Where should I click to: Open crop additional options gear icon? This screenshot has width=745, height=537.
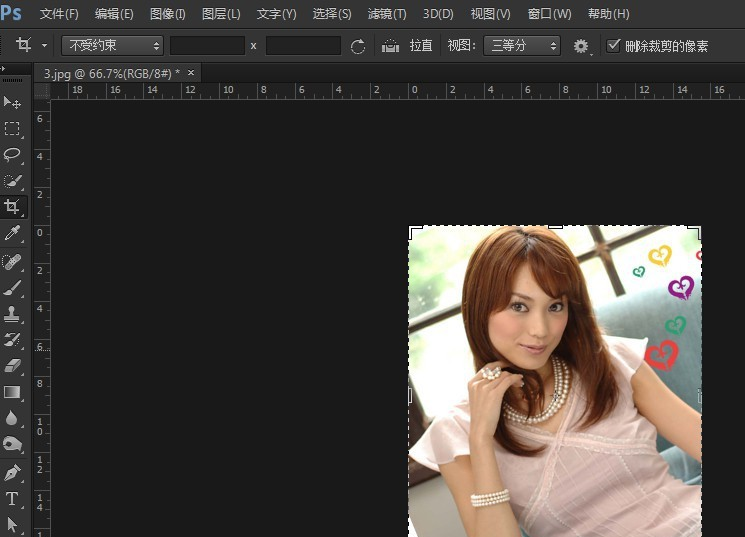(582, 46)
